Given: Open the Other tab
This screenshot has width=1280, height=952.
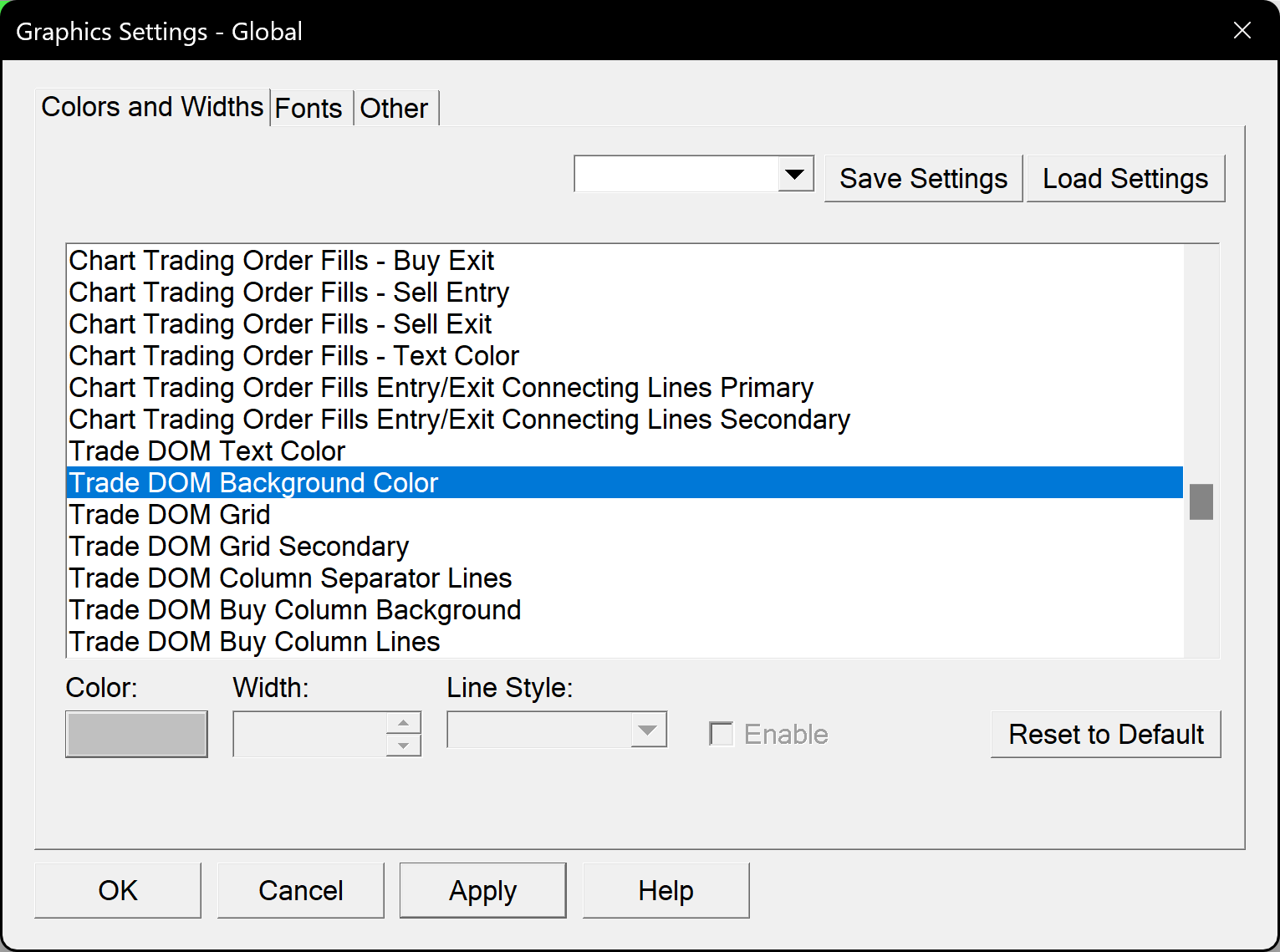Looking at the screenshot, I should (x=394, y=109).
